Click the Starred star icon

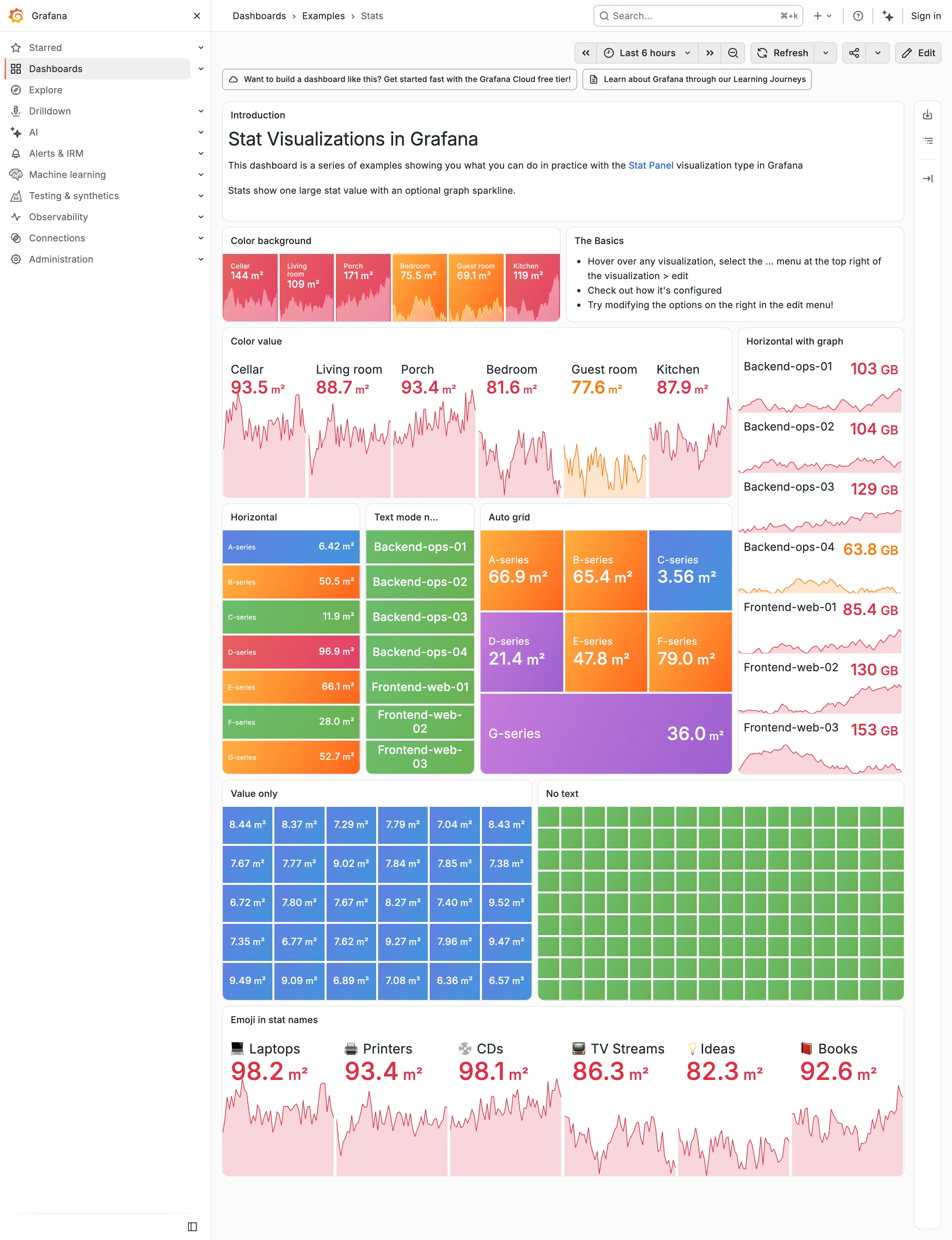point(16,48)
